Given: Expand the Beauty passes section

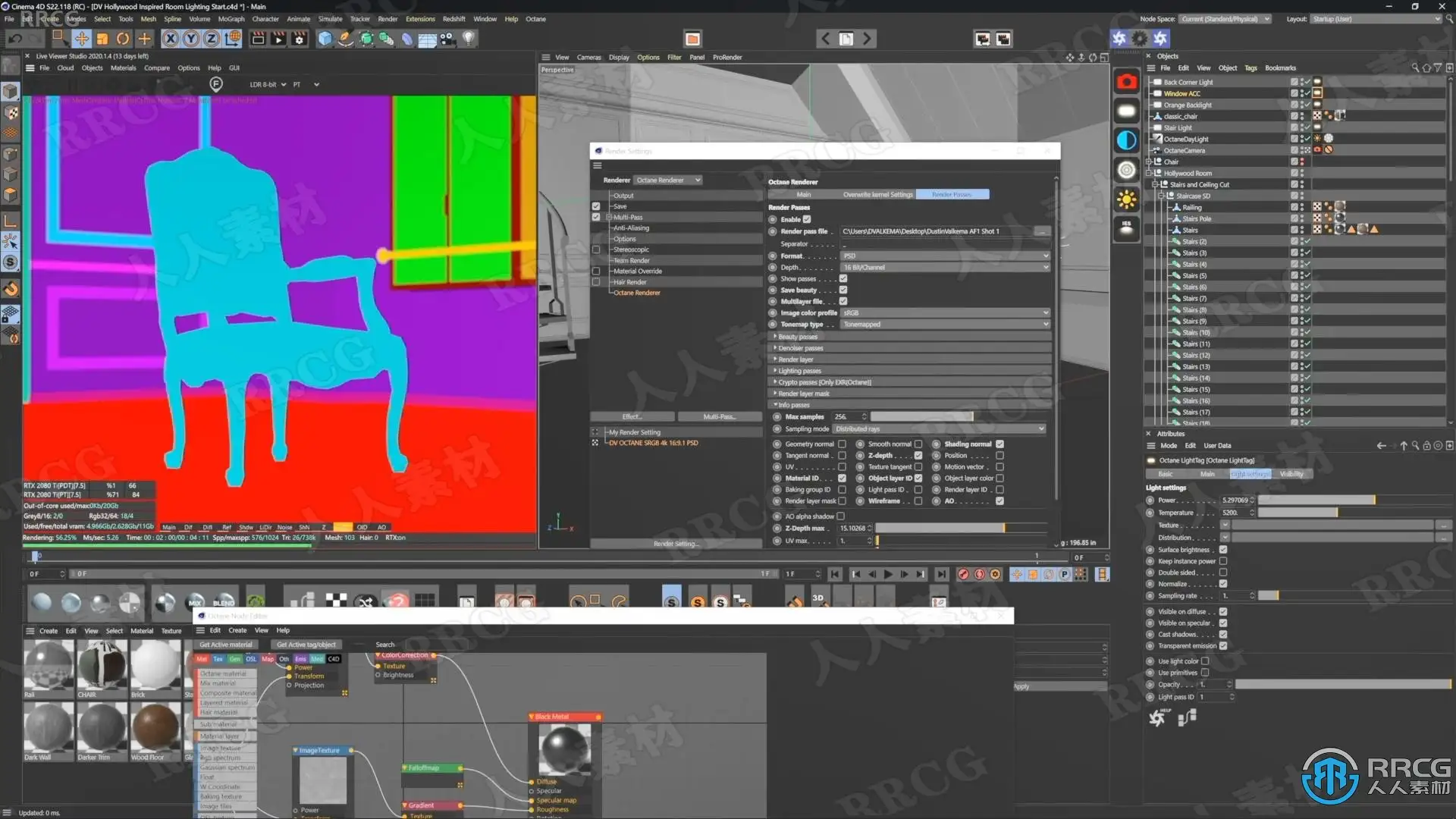Looking at the screenshot, I should tap(797, 337).
